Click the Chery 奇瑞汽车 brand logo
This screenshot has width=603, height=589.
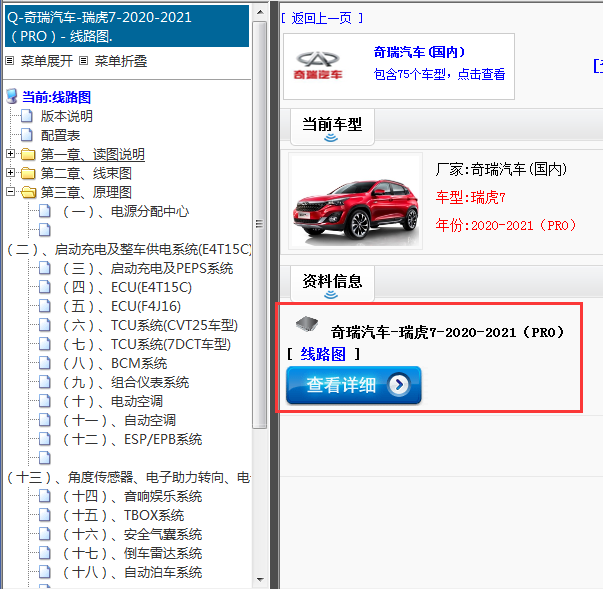(x=318, y=65)
